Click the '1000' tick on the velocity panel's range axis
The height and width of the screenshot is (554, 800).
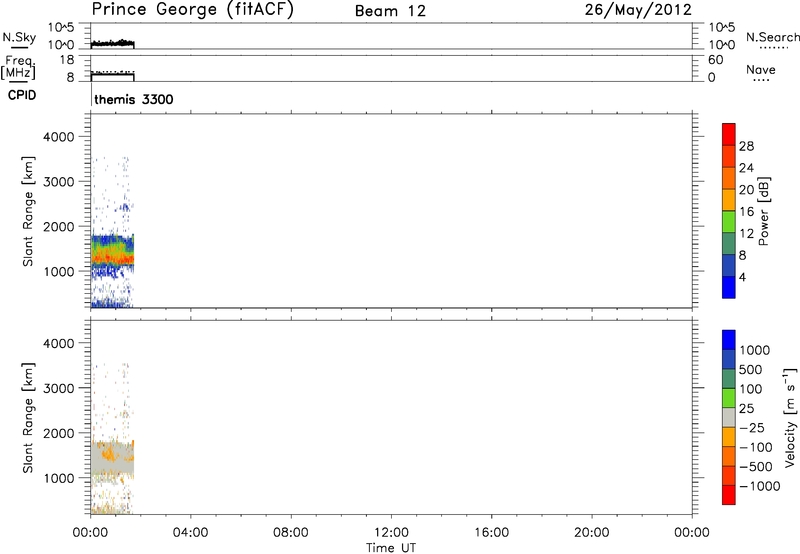click(x=59, y=478)
